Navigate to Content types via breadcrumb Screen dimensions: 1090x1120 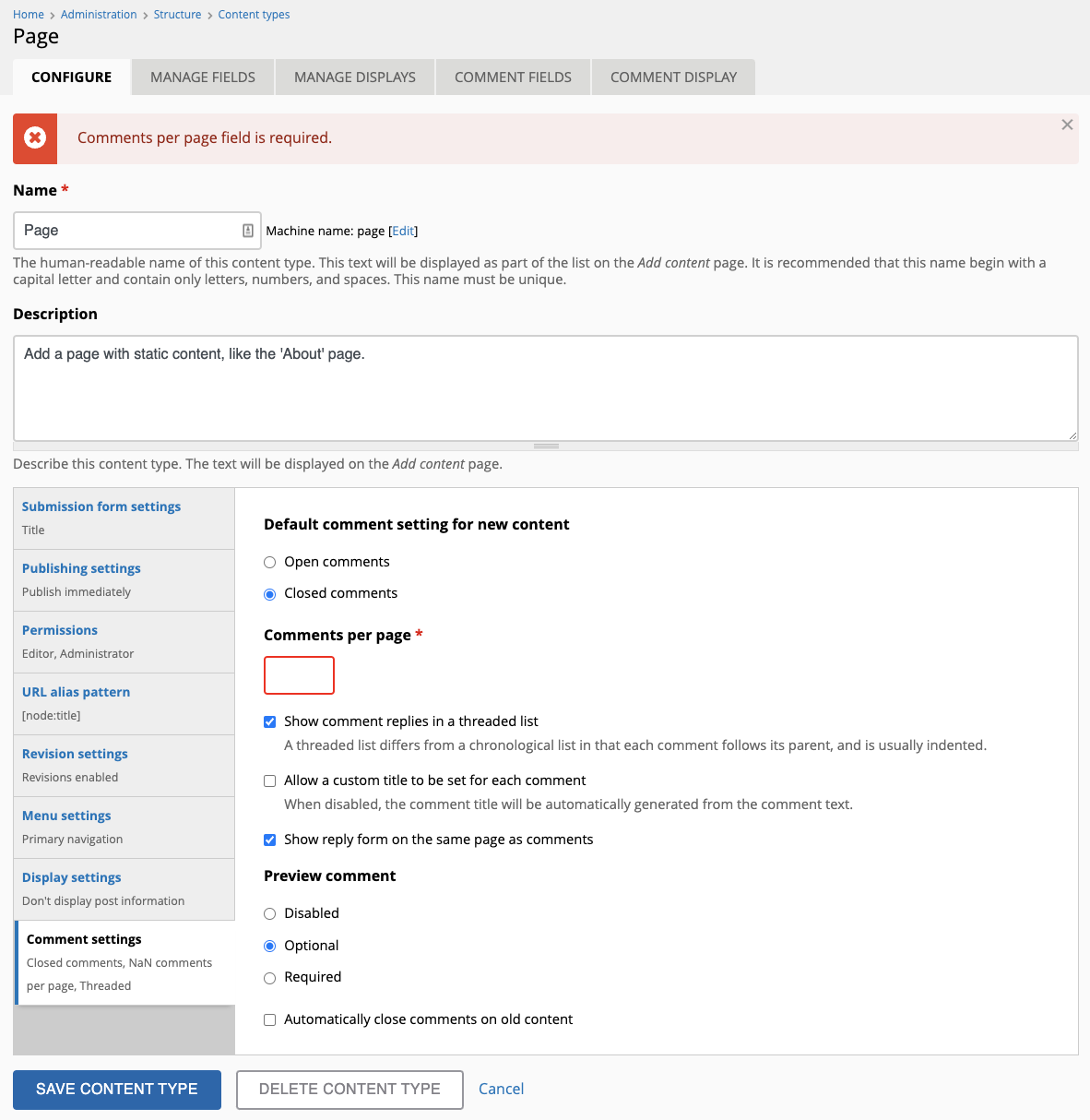254,14
